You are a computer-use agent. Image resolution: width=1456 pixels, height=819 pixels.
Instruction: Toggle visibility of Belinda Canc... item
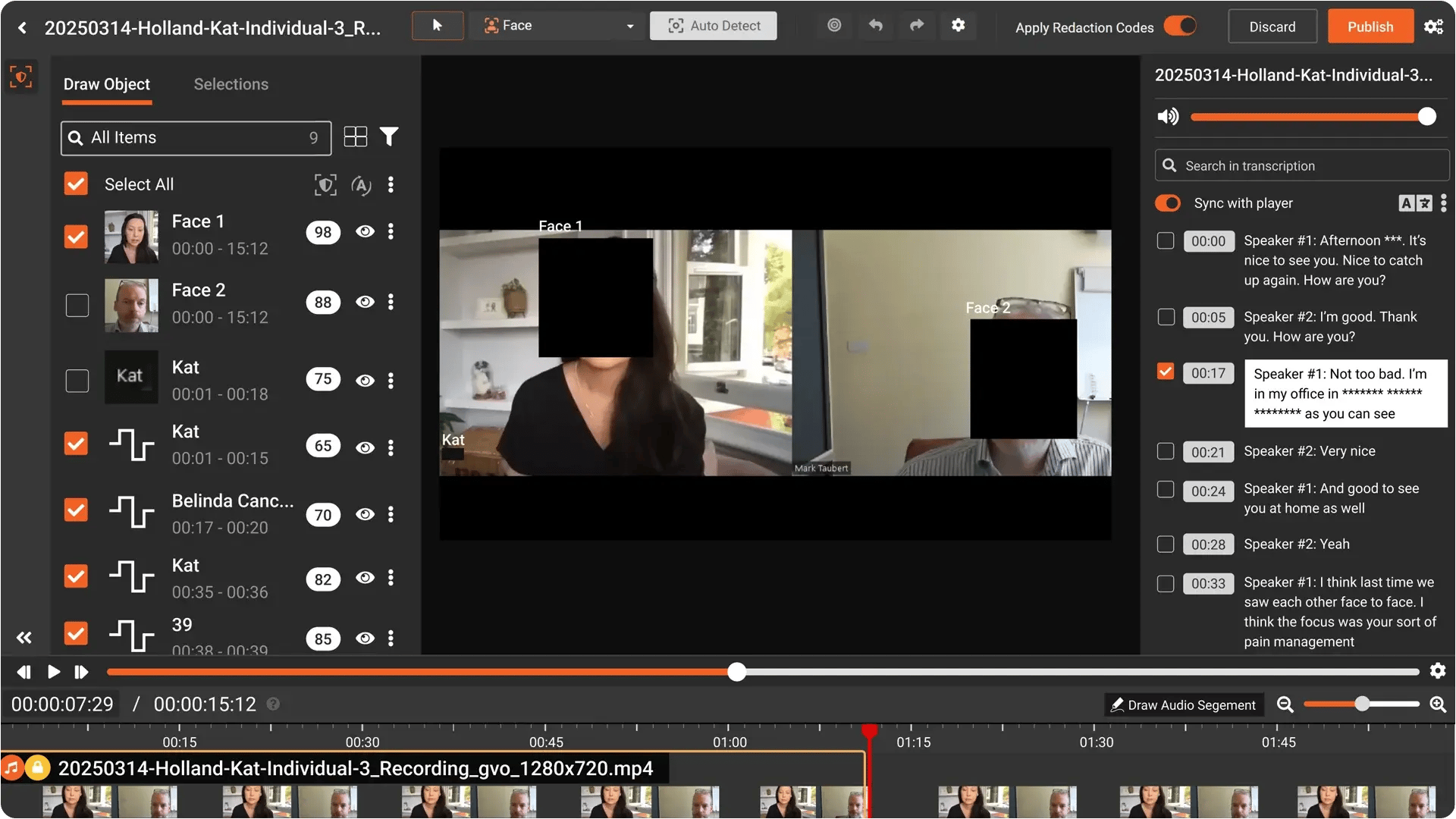pos(365,514)
